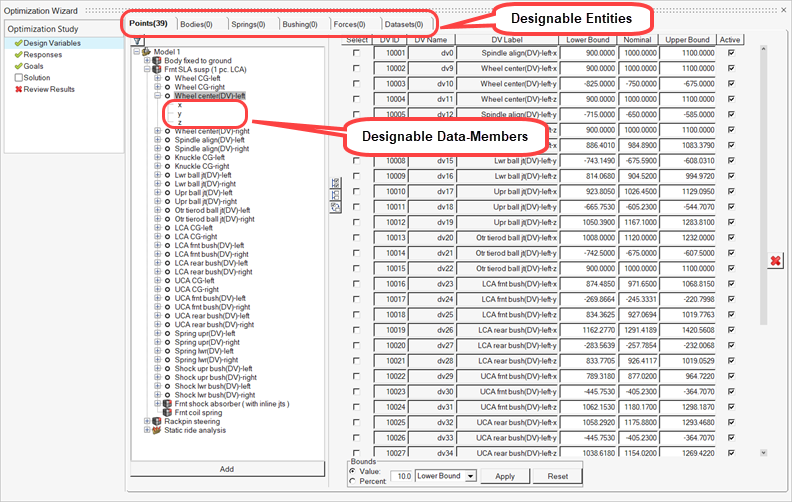Click the red X delete icon
Viewport: 792px width, 502px height.
774,261
